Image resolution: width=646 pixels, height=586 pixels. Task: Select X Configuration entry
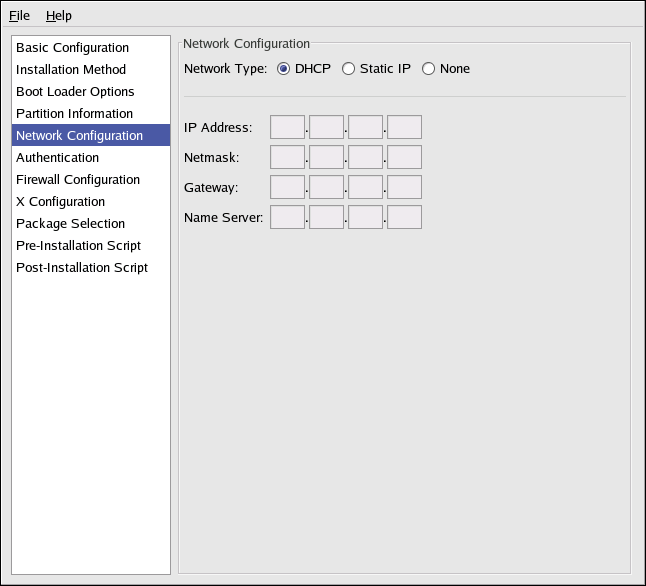[60, 202]
